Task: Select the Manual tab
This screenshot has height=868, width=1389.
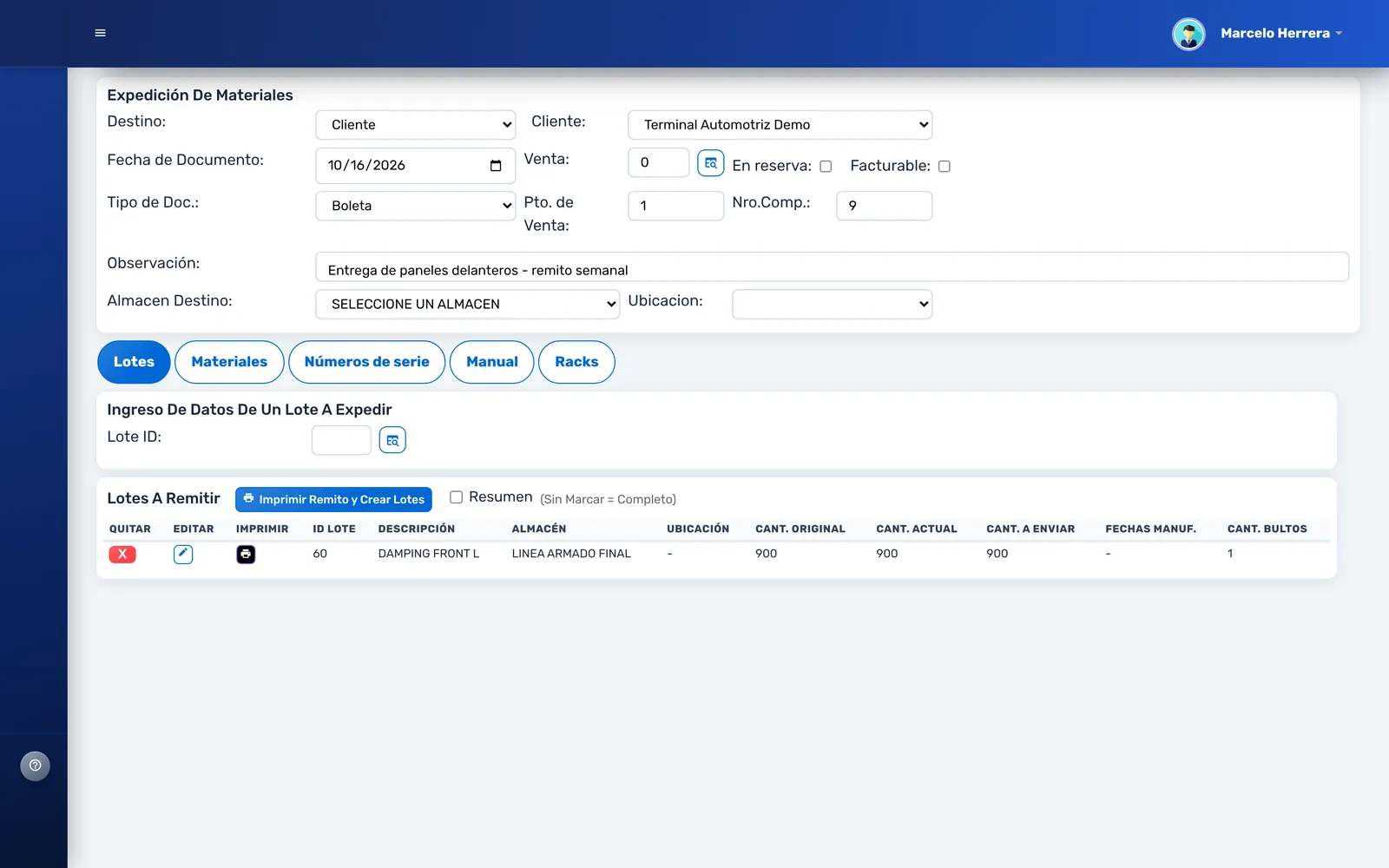Action: 492,362
